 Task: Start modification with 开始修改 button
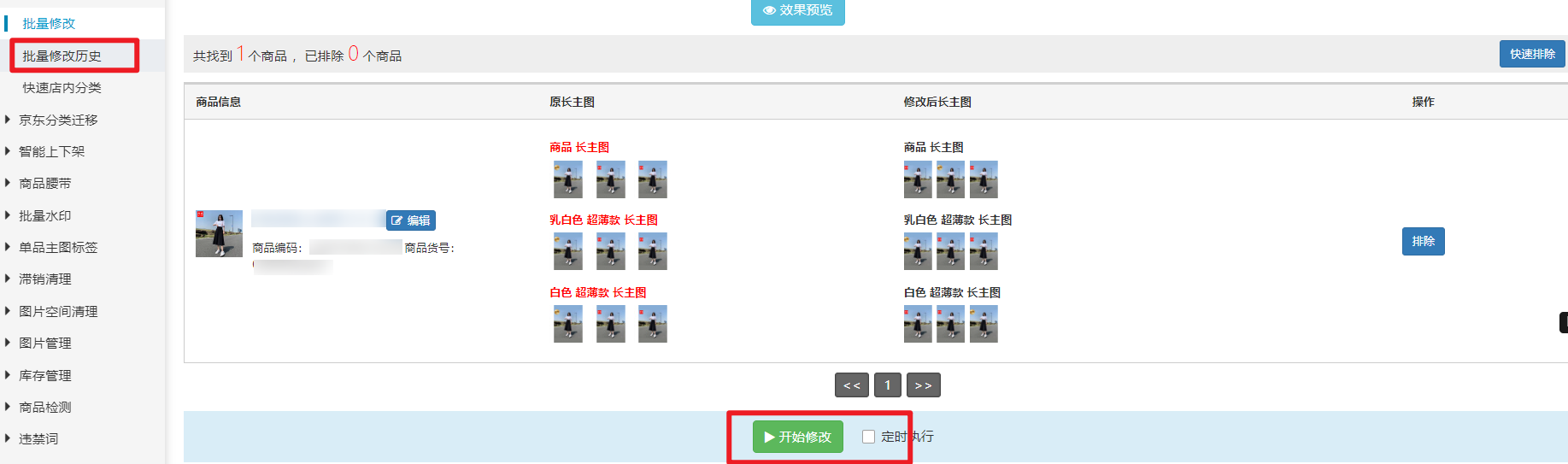click(797, 437)
